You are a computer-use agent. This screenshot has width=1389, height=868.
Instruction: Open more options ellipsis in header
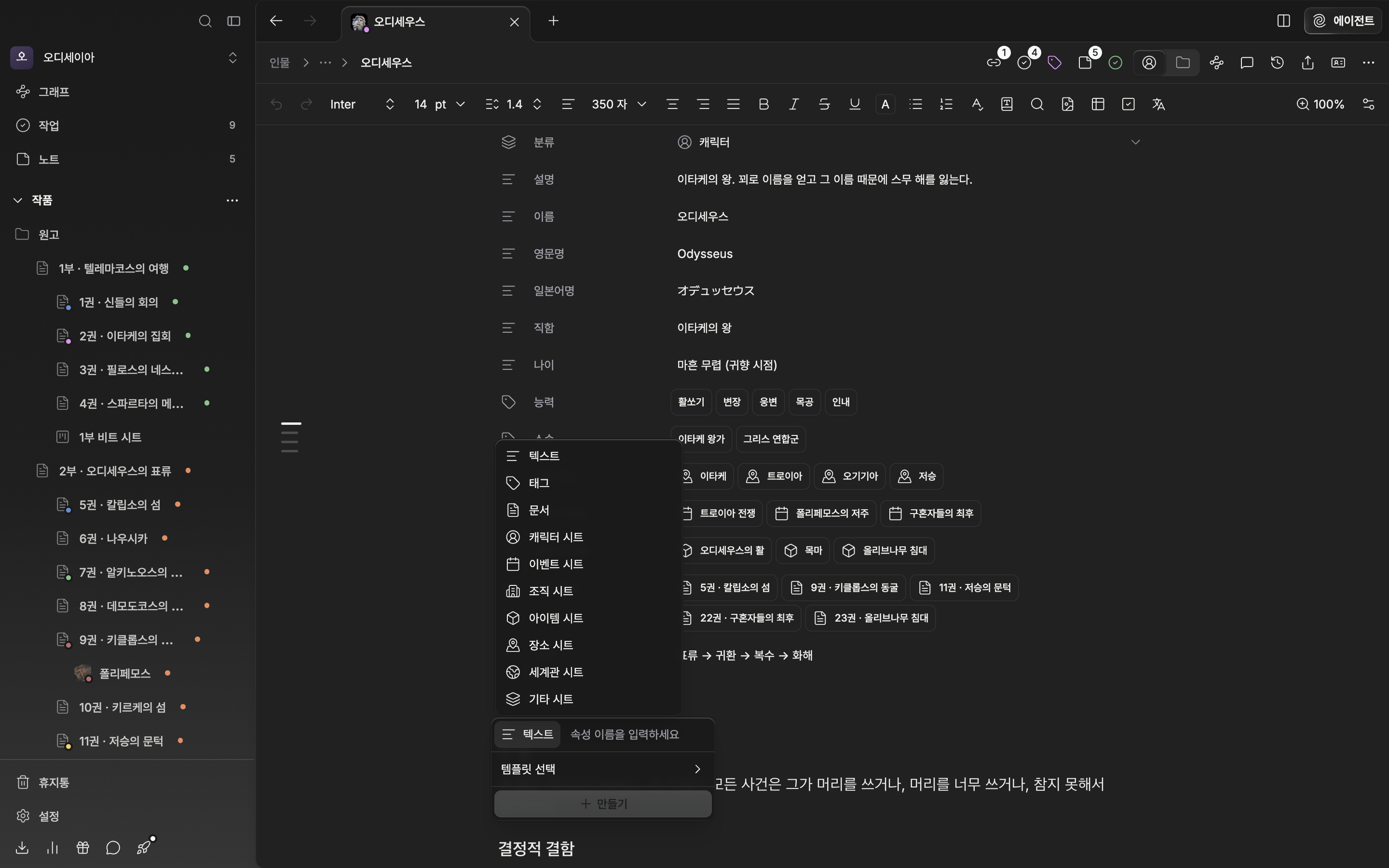point(1368,63)
